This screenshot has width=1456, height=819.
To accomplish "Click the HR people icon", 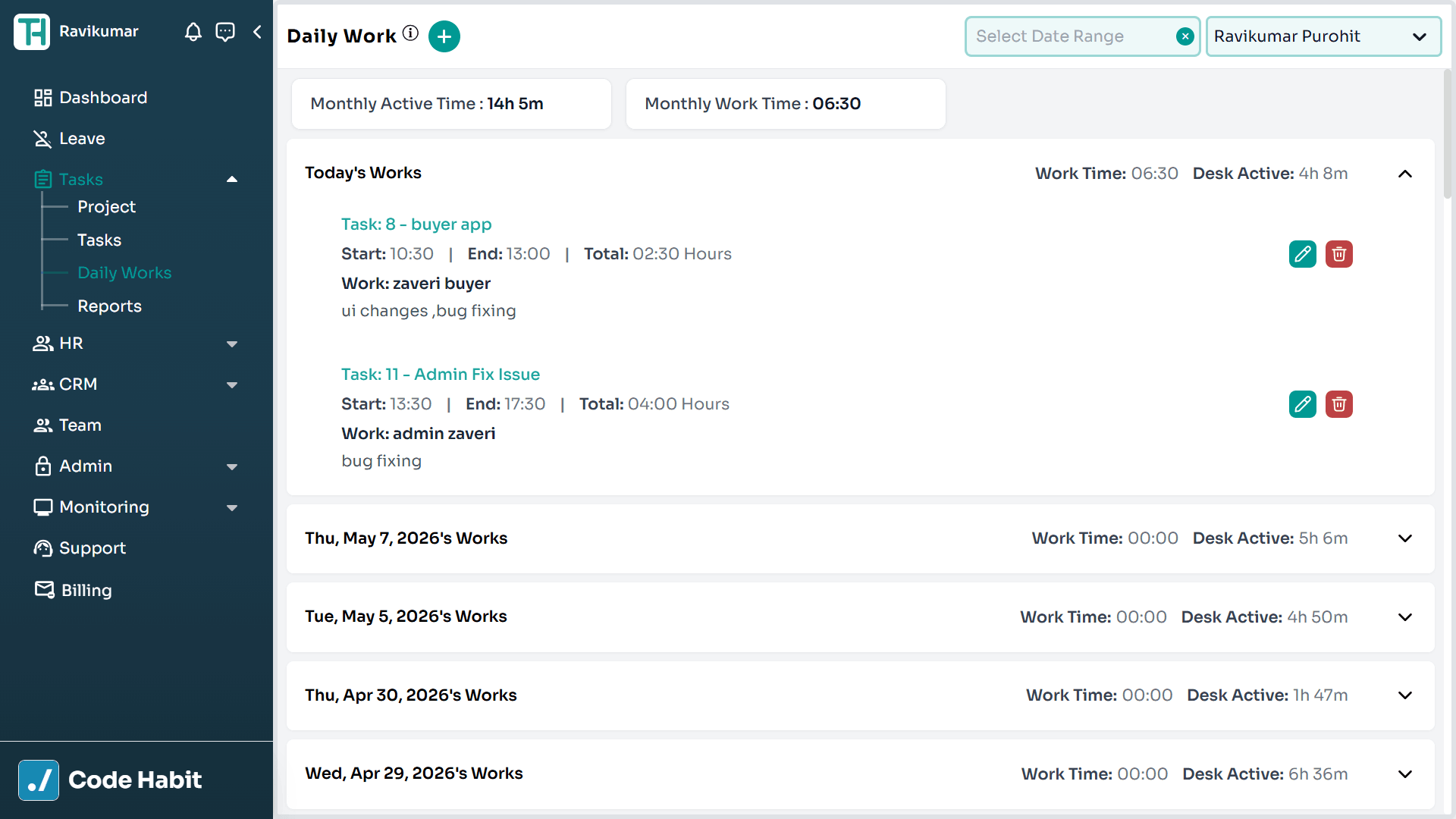I will (x=42, y=344).
